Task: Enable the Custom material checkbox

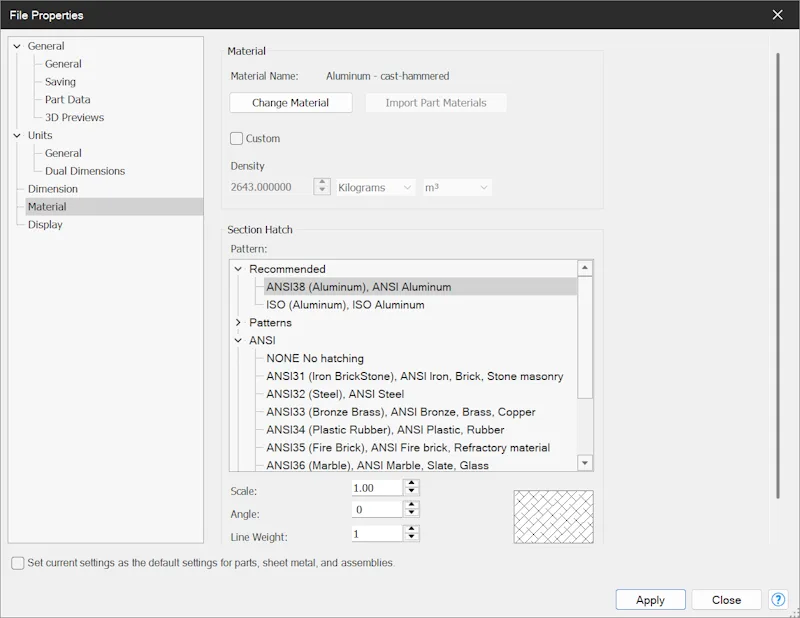Action: tap(236, 138)
